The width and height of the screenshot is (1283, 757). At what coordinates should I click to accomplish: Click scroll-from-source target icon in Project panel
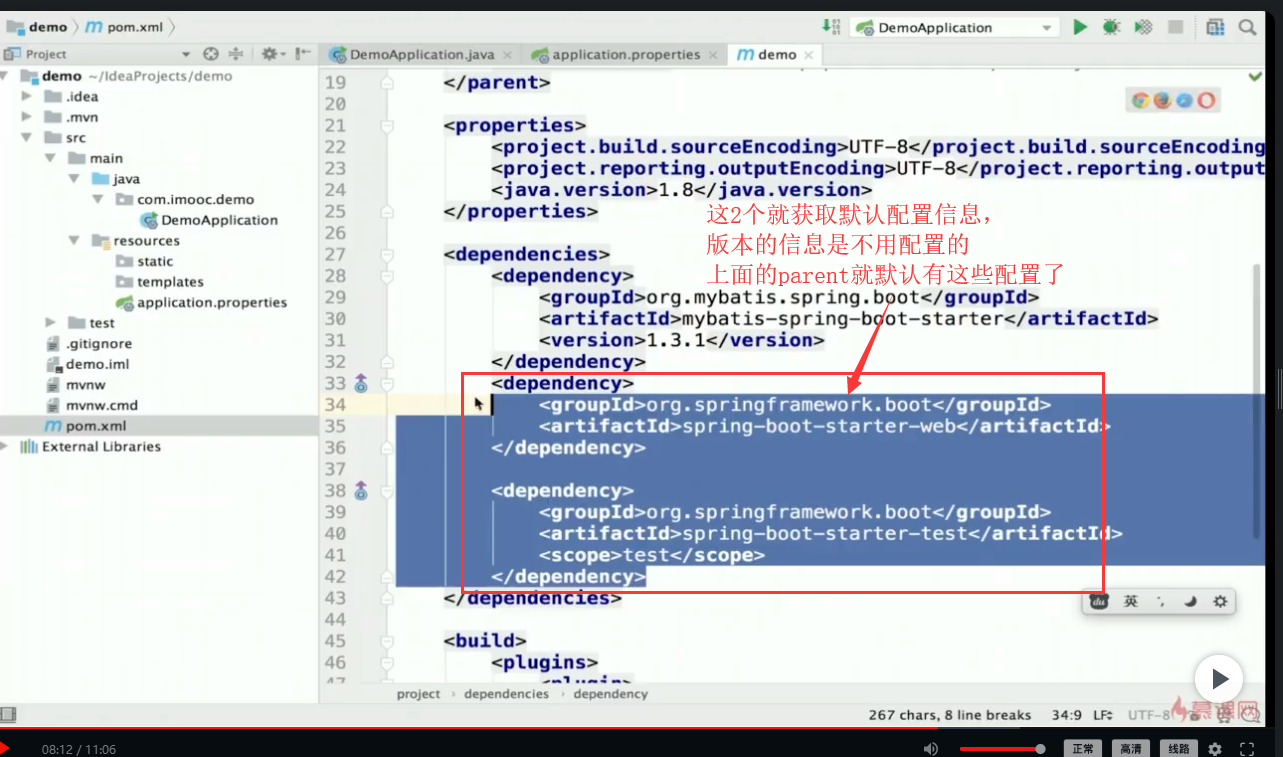[210, 54]
